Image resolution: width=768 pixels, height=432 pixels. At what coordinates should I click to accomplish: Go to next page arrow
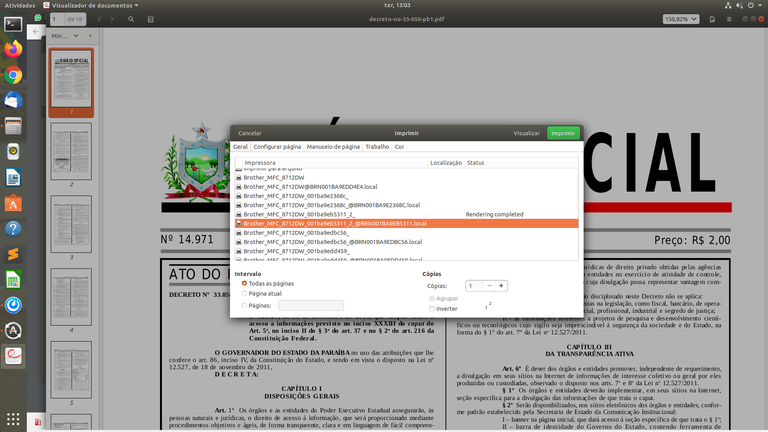coord(112,19)
